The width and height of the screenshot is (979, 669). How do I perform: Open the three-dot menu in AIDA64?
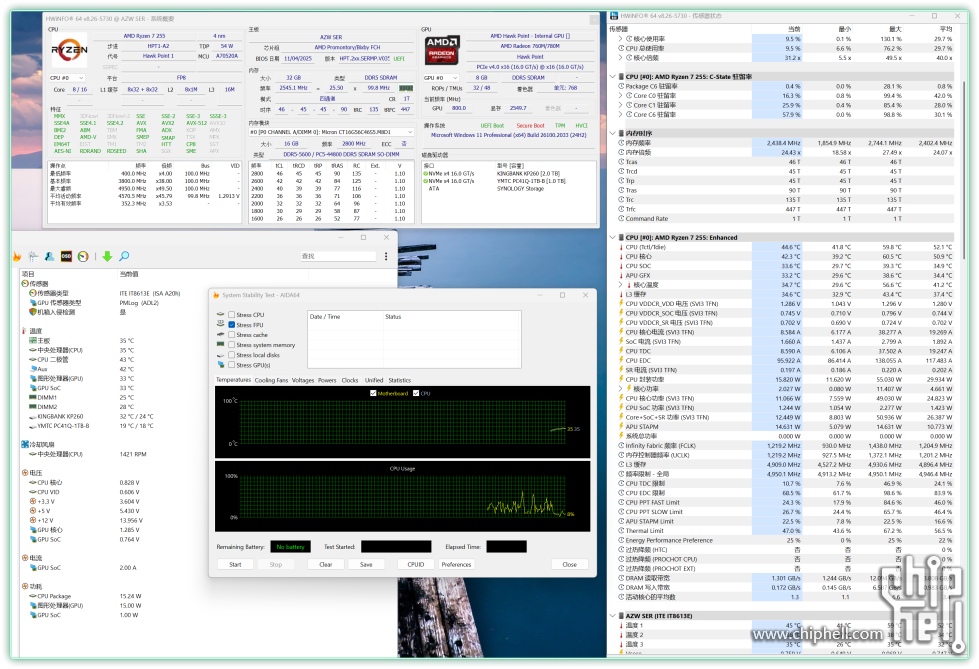tap(387, 257)
